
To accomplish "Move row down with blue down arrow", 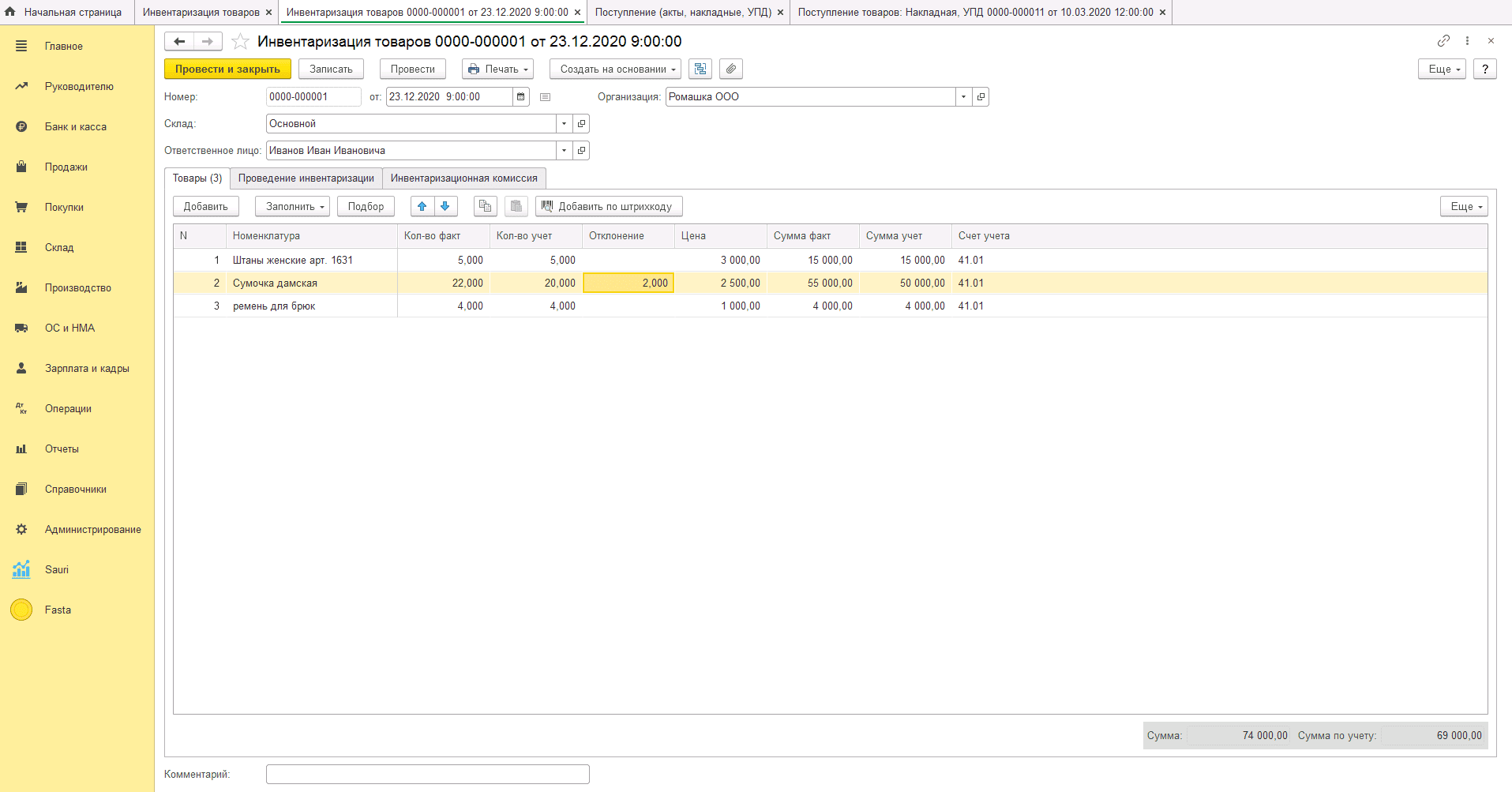I will (445, 207).
